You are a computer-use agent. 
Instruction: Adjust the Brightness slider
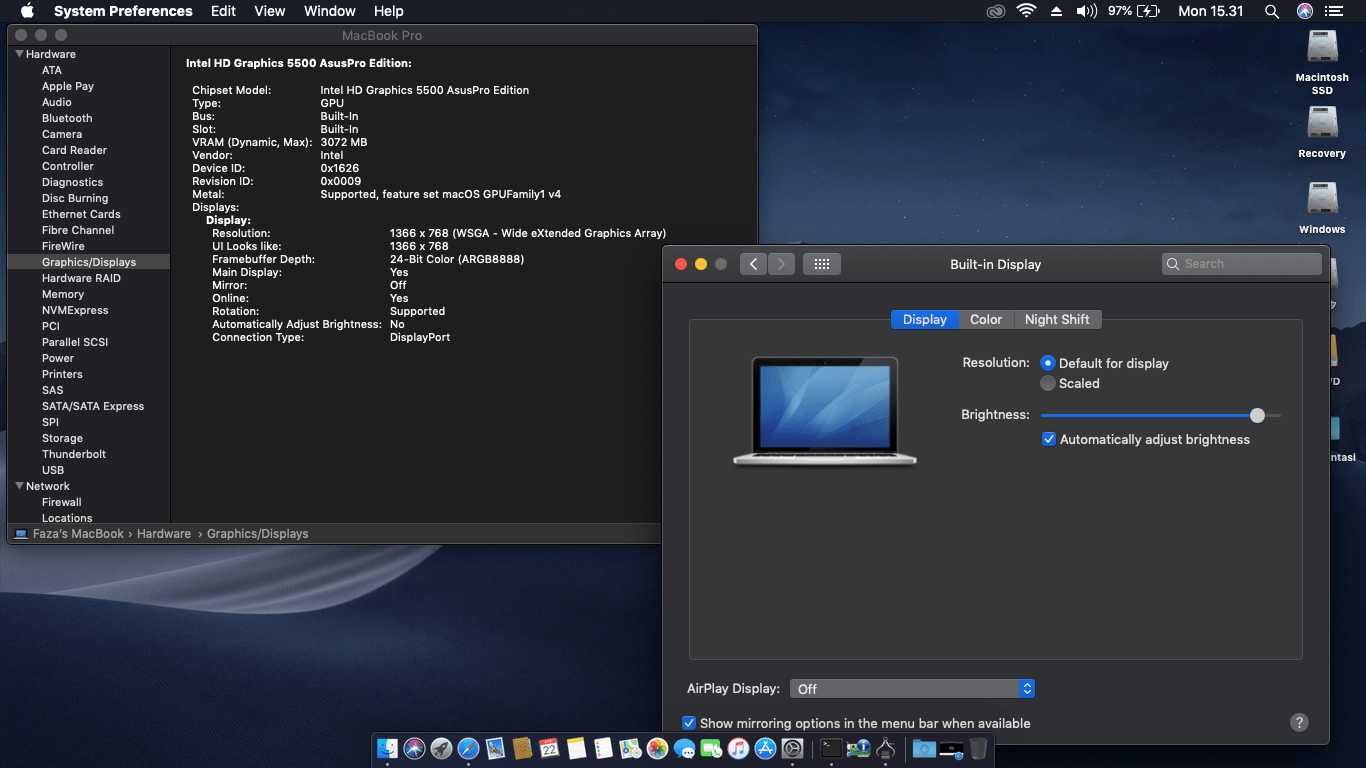(1257, 415)
